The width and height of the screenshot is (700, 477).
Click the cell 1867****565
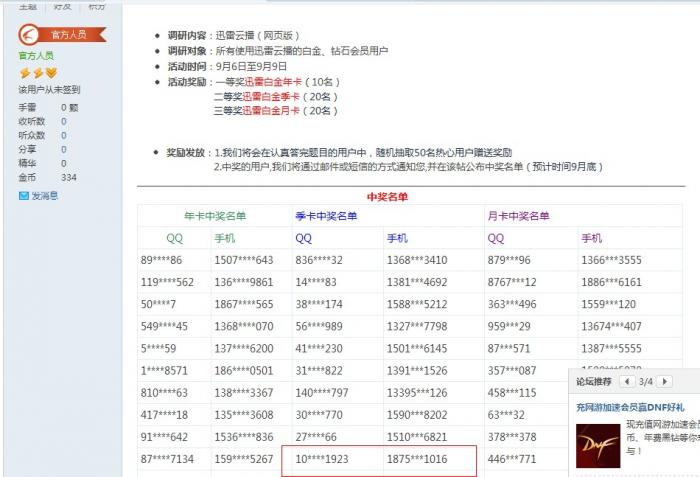tap(244, 304)
